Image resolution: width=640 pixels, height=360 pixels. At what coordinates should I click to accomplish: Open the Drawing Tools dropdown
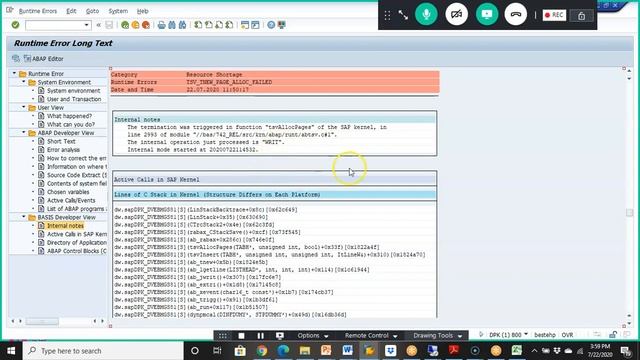[x=438, y=336]
